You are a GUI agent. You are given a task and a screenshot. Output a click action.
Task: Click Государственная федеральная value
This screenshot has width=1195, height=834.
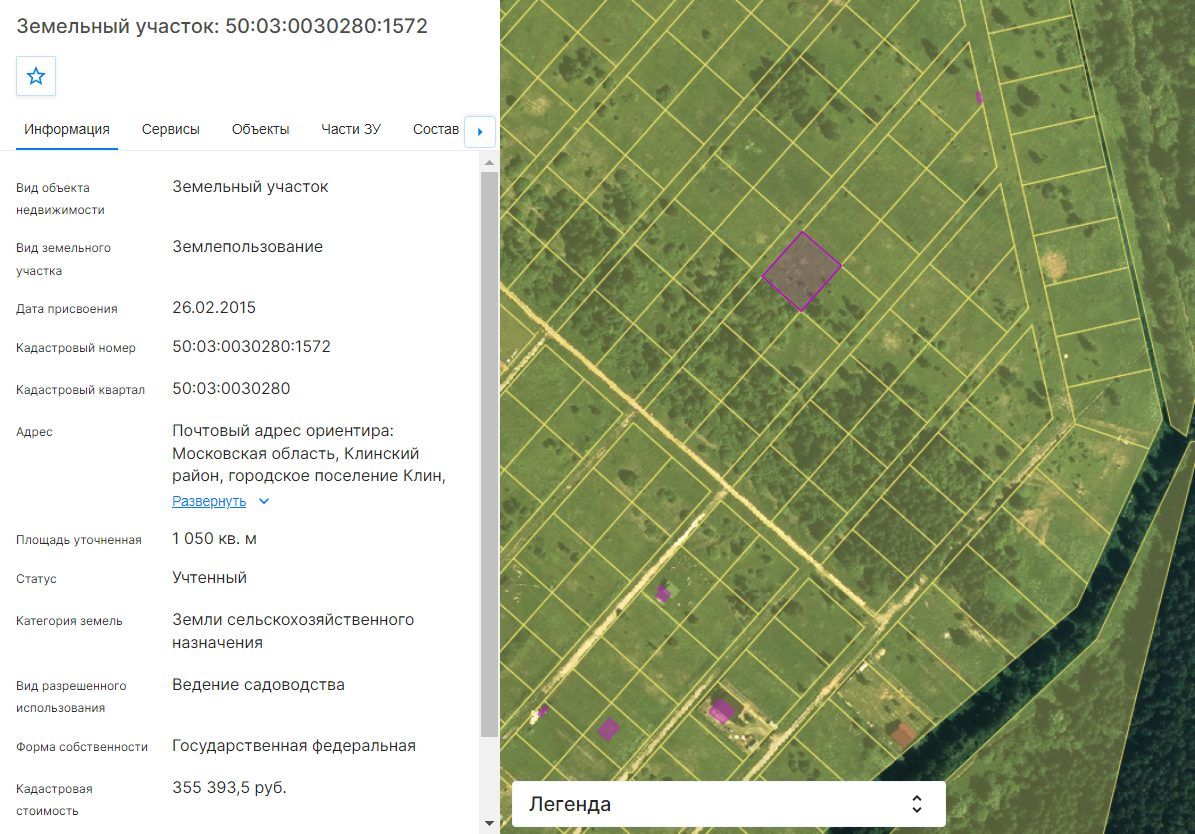click(x=294, y=746)
